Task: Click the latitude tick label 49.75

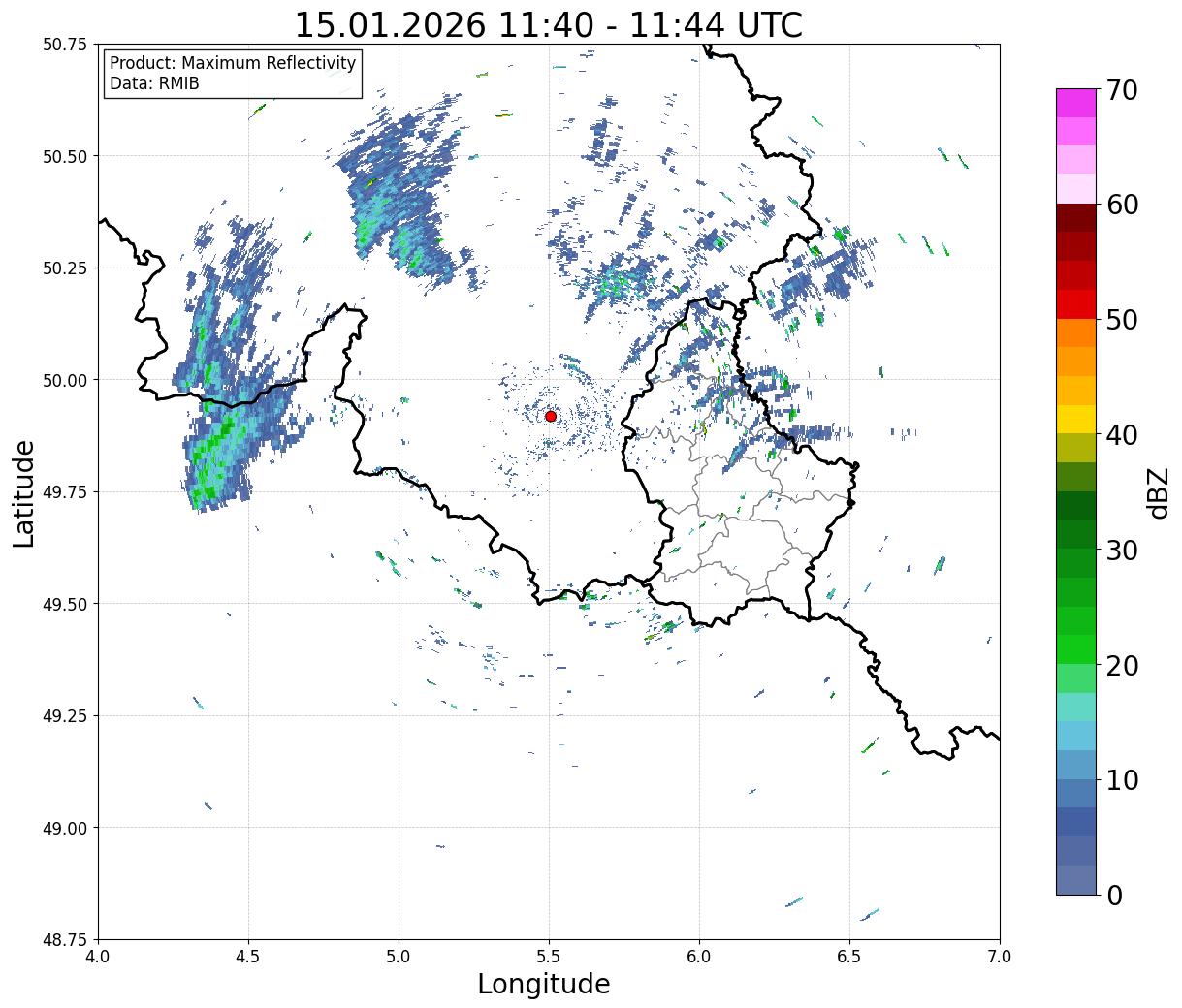Action: [x=66, y=492]
